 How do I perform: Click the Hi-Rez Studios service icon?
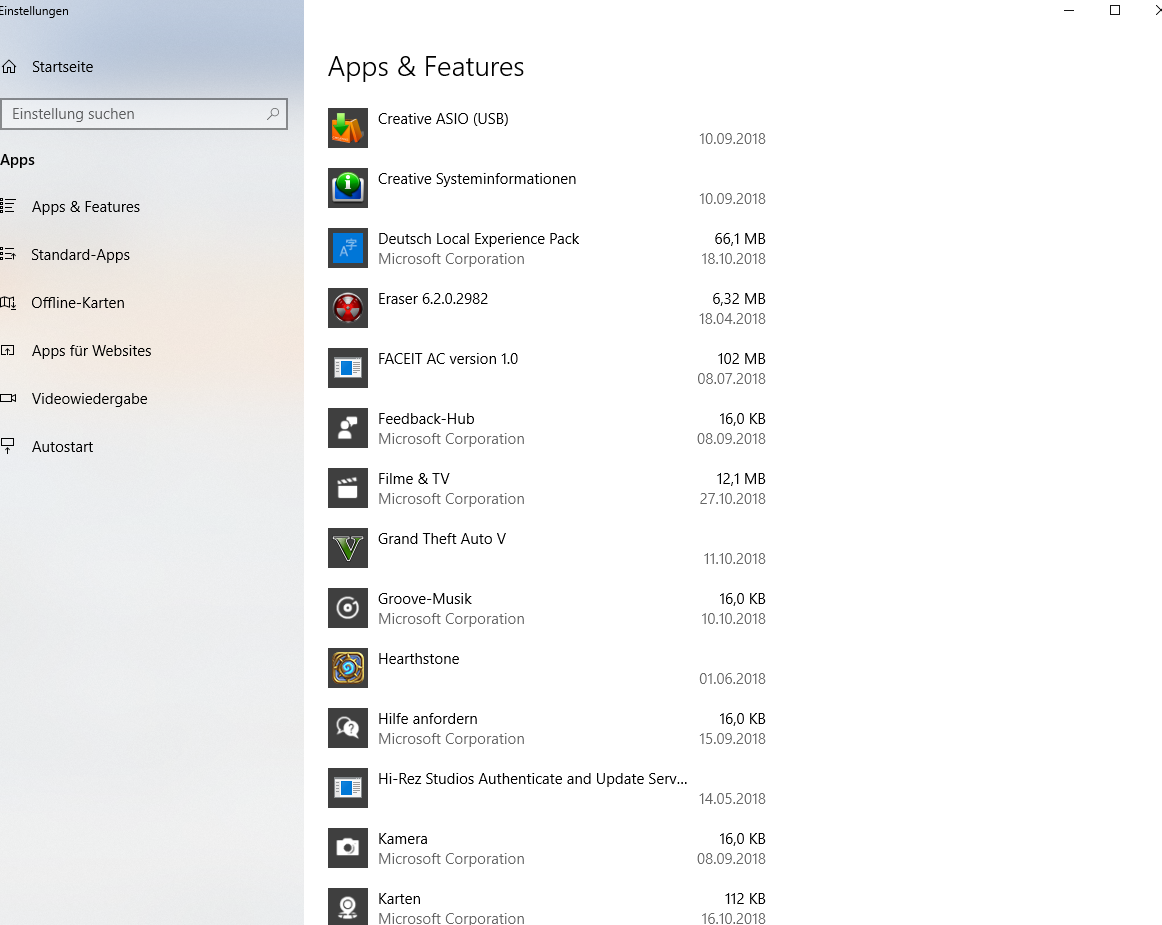coord(348,788)
